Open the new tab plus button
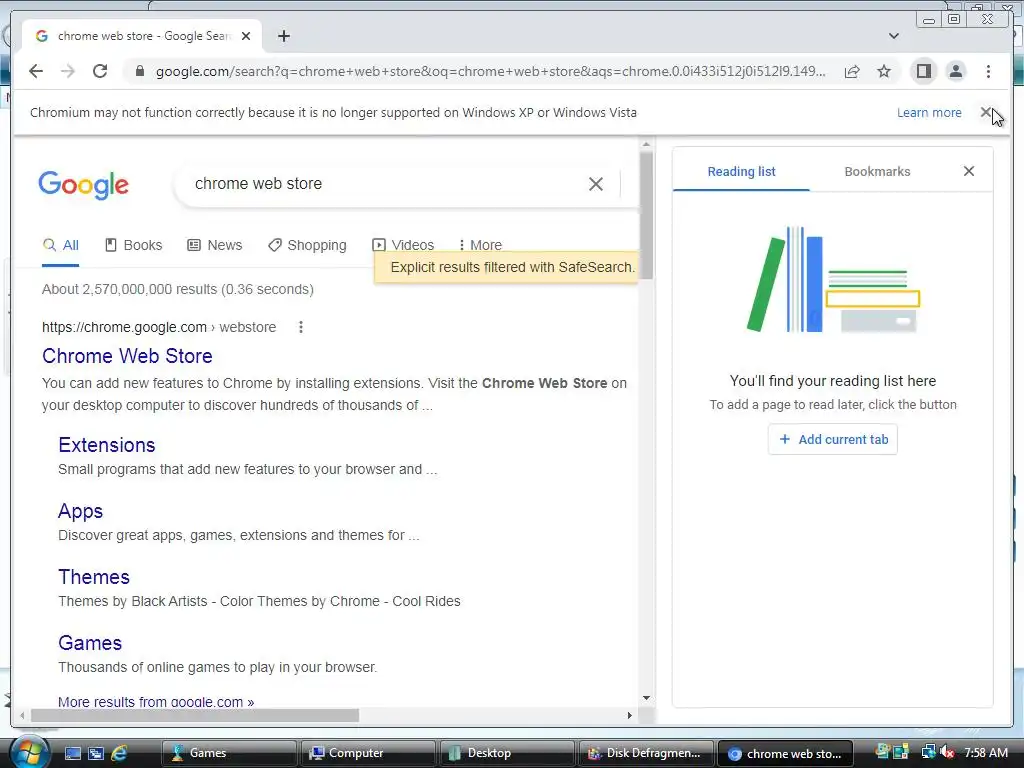1024x768 pixels. click(283, 36)
